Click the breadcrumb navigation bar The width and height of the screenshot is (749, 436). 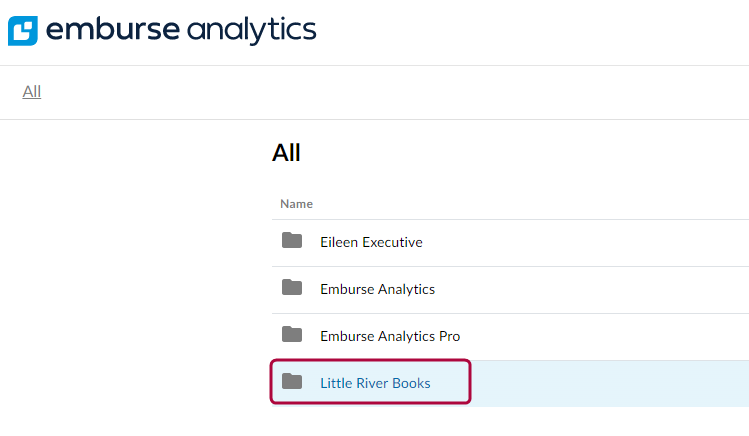click(374, 92)
